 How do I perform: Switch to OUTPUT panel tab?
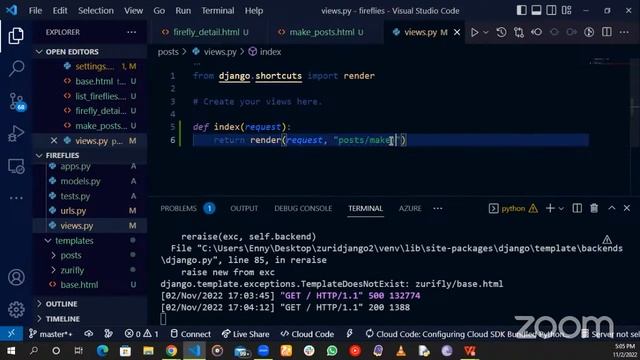click(244, 209)
